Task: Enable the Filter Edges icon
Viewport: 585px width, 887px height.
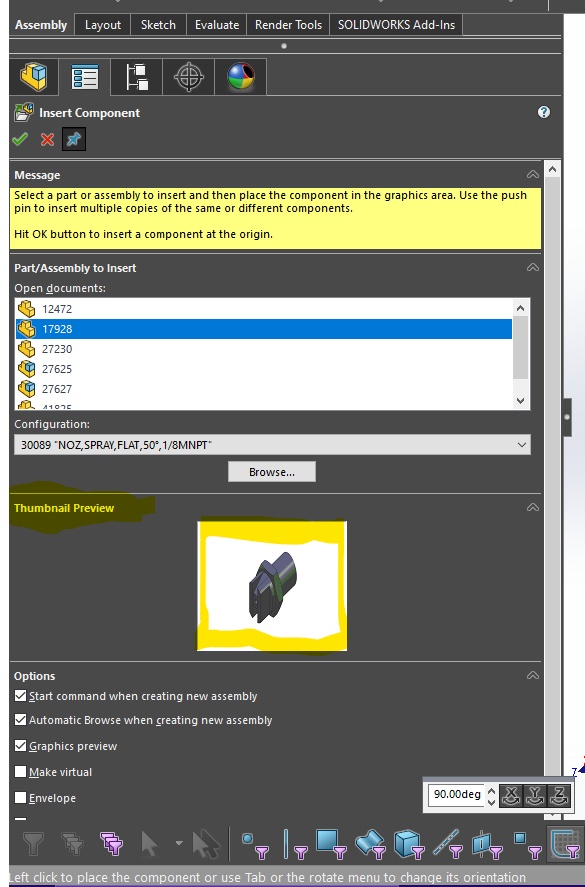Action: click(294, 845)
